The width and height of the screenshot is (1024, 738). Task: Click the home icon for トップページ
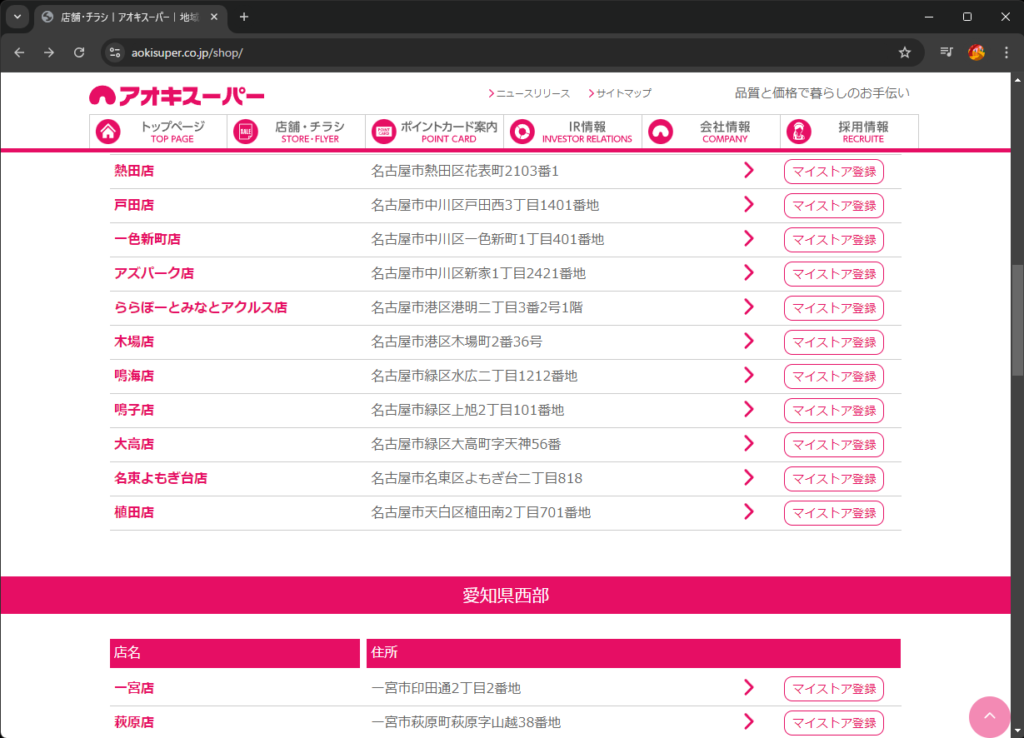pos(108,131)
